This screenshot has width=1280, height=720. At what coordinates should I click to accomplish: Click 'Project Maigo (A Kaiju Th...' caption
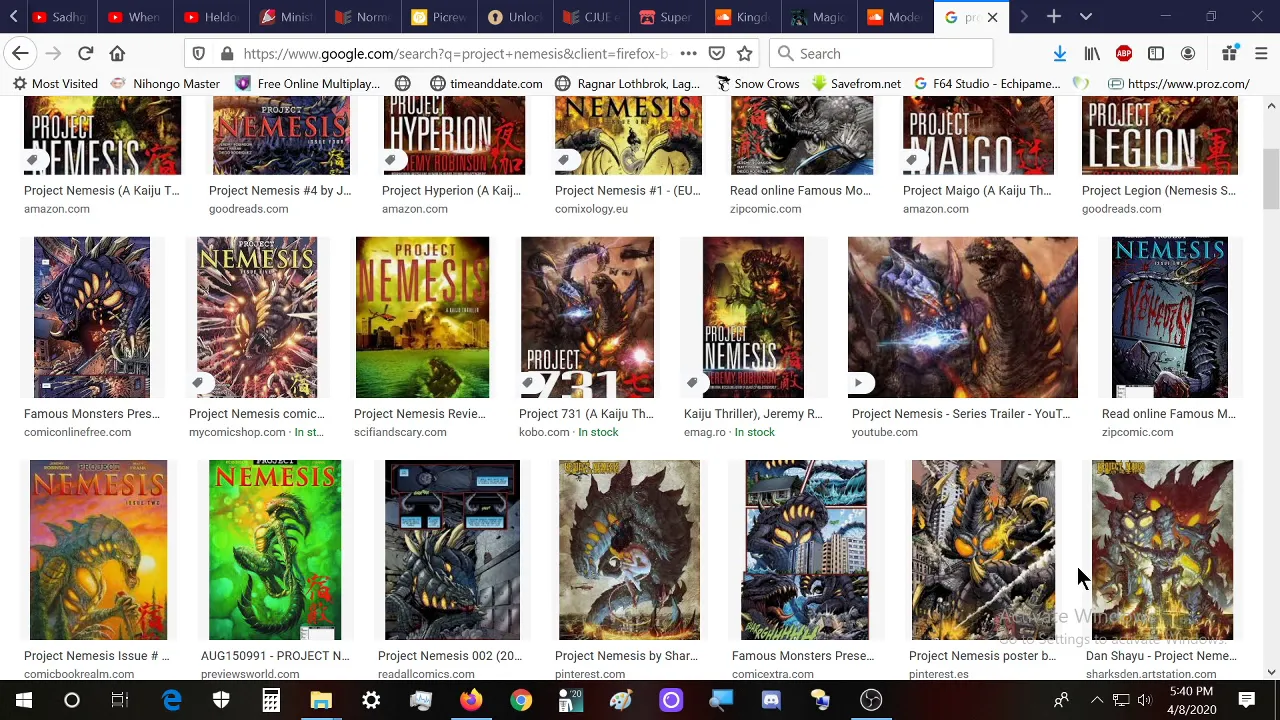point(977,190)
